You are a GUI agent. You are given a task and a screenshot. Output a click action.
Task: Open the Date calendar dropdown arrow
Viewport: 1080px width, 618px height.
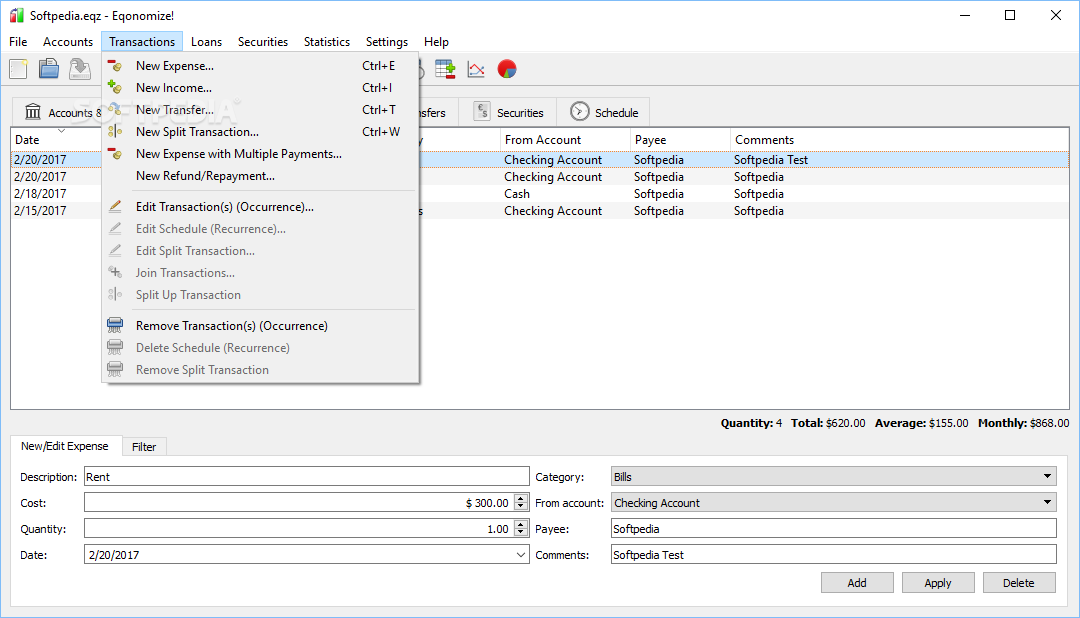pyautogui.click(x=521, y=555)
